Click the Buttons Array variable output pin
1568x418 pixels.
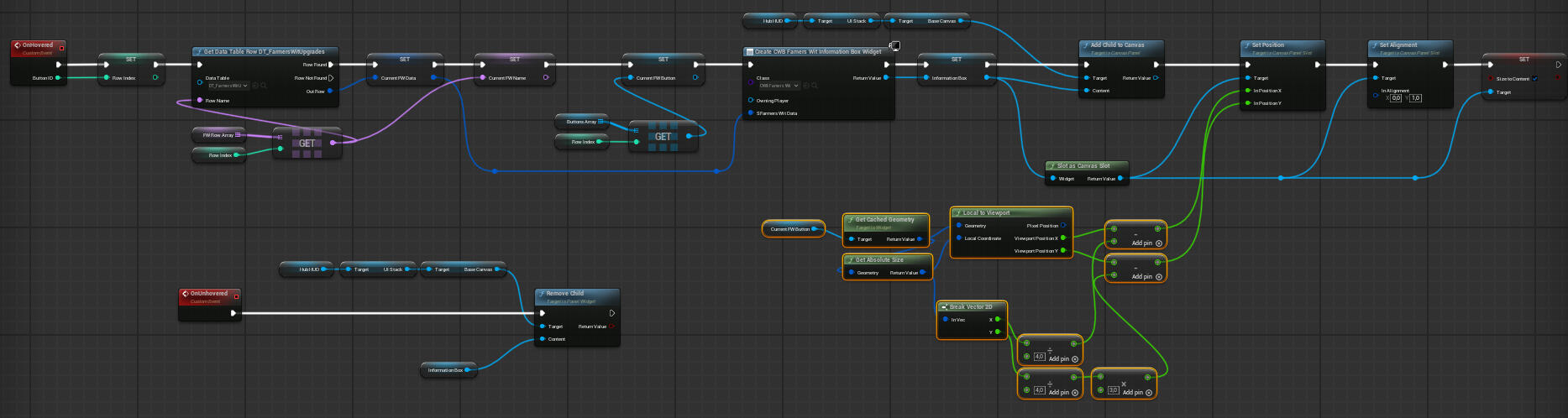coord(600,122)
